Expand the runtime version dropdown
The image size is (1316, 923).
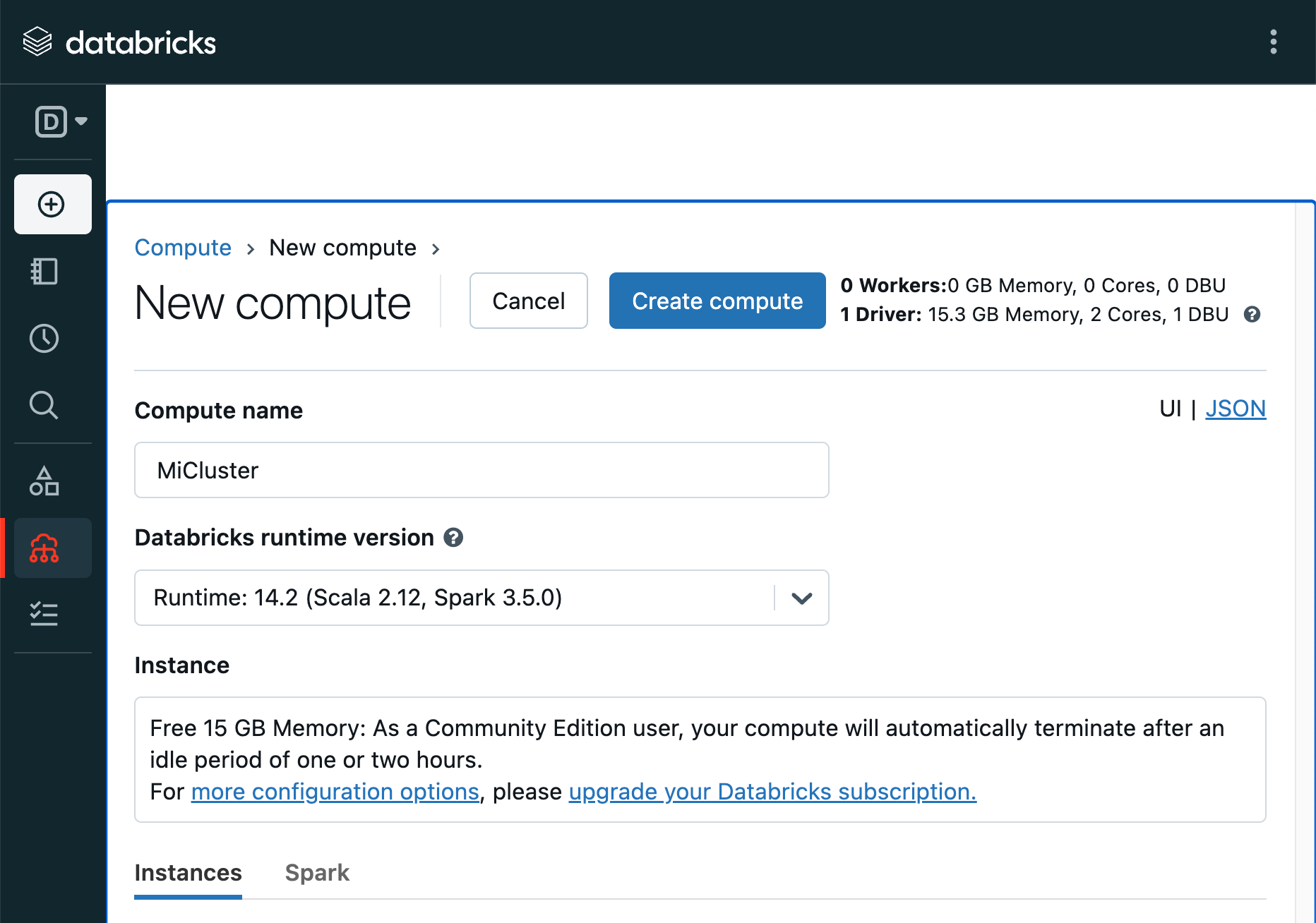coord(481,598)
